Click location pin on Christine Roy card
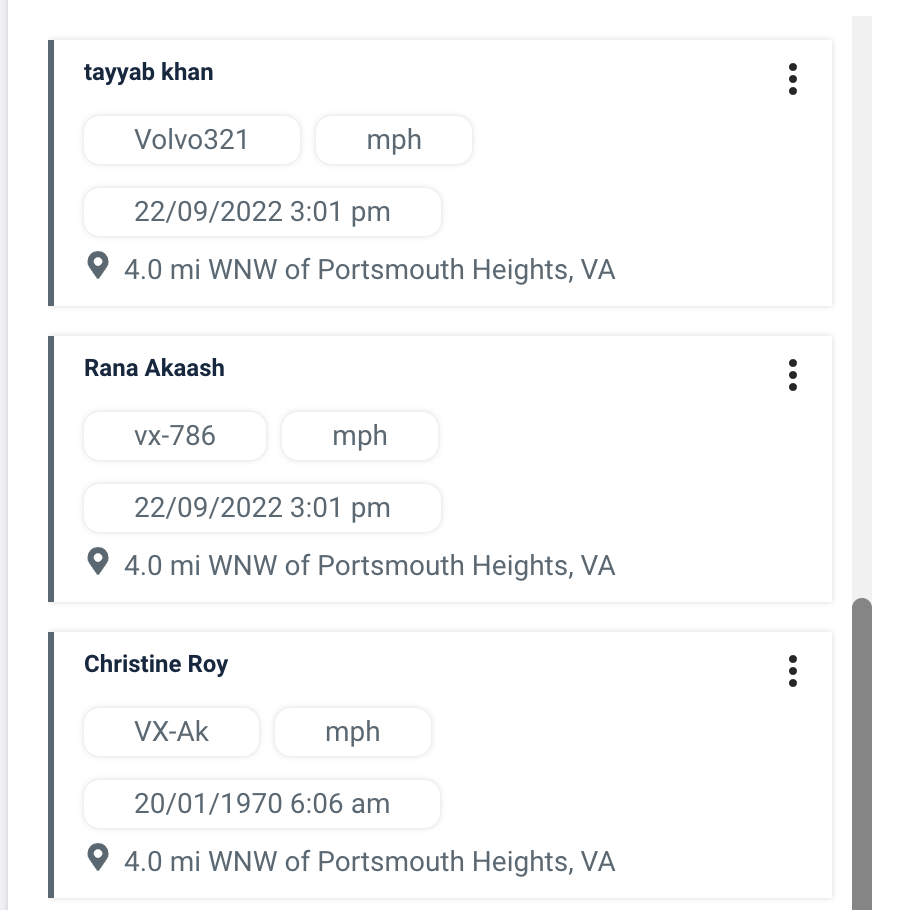The height and width of the screenshot is (910, 898). [x=98, y=858]
